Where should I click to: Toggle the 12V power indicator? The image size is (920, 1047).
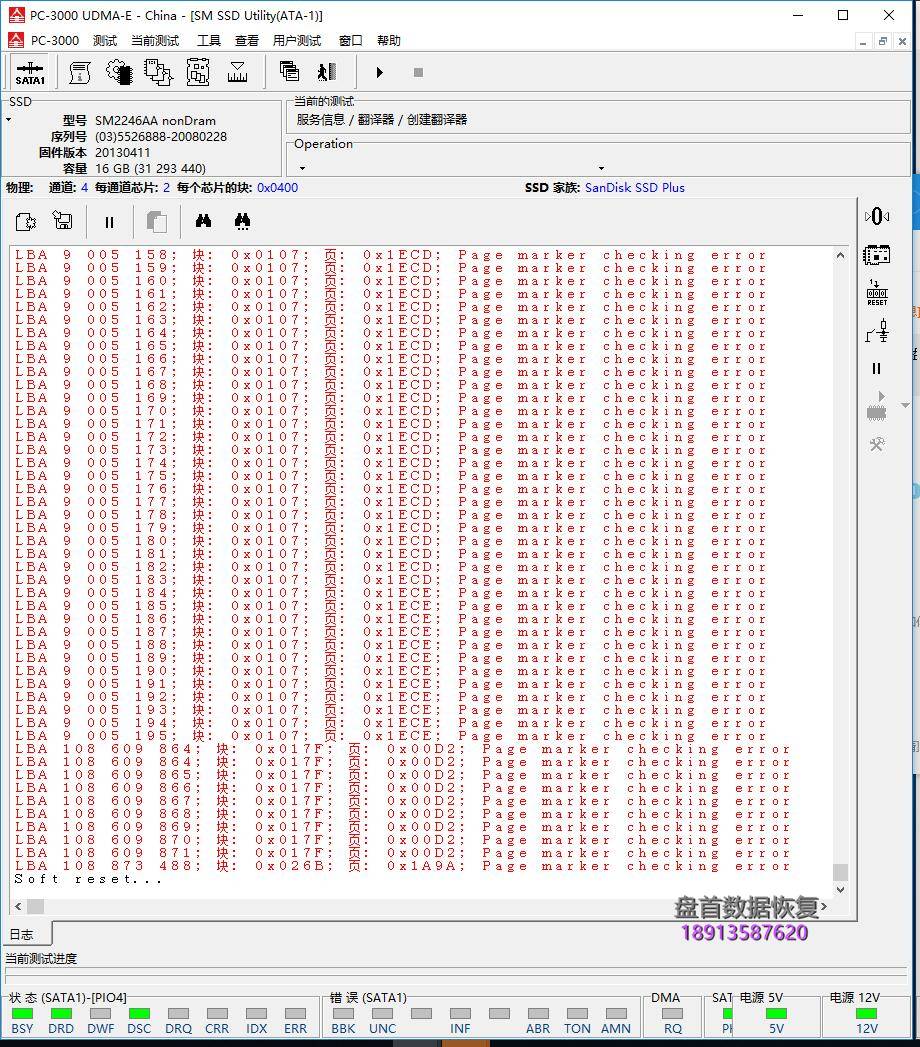pyautogui.click(x=866, y=1013)
